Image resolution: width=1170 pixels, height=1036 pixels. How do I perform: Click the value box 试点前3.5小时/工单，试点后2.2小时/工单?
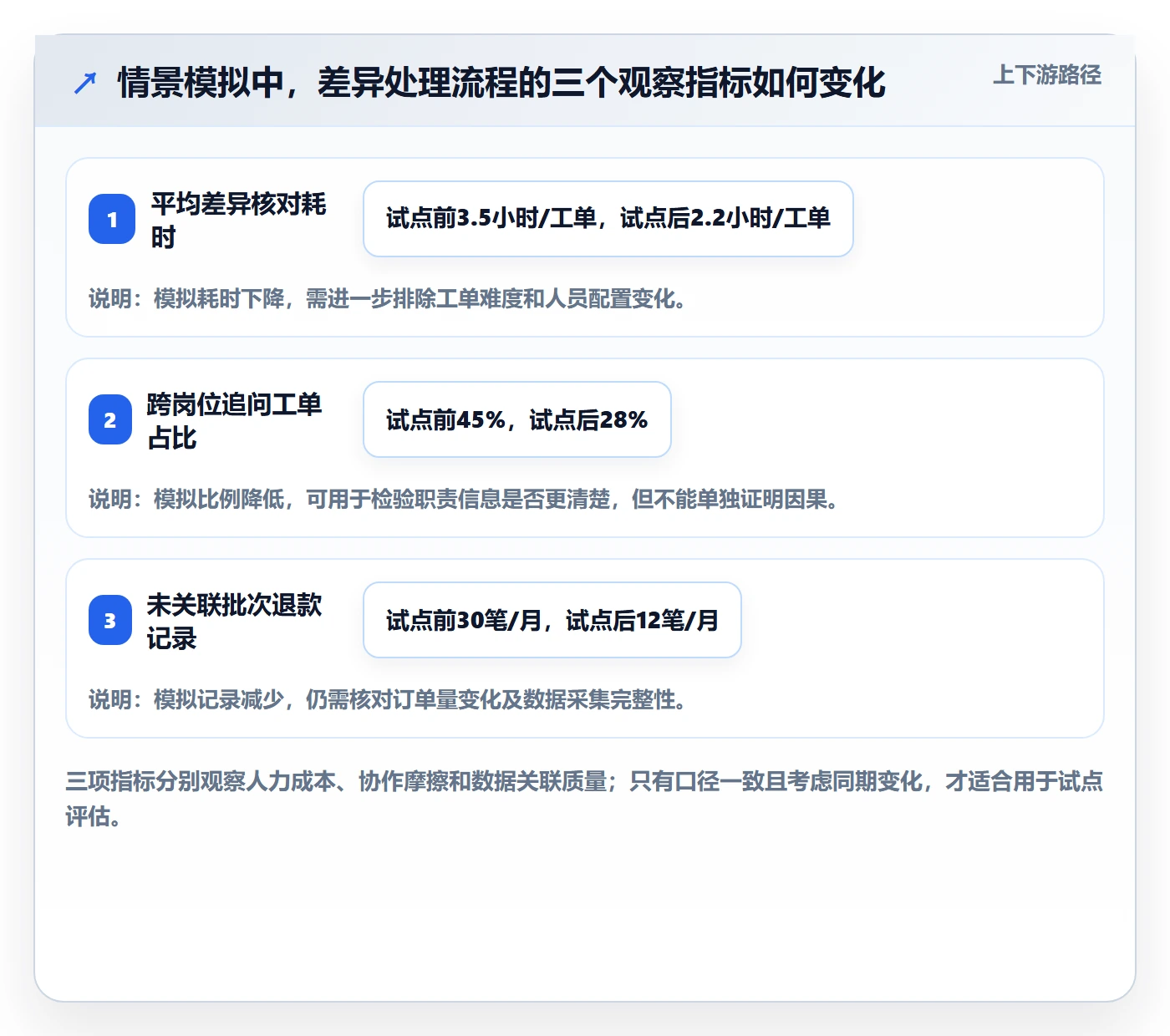[x=608, y=219]
